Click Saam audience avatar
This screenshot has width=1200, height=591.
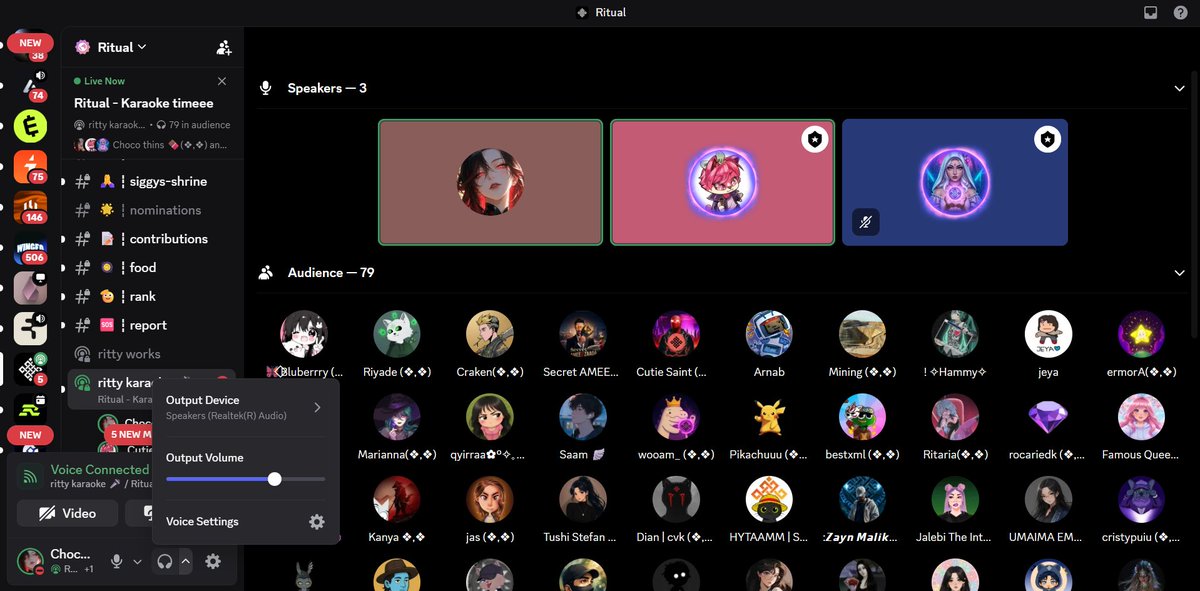point(583,417)
